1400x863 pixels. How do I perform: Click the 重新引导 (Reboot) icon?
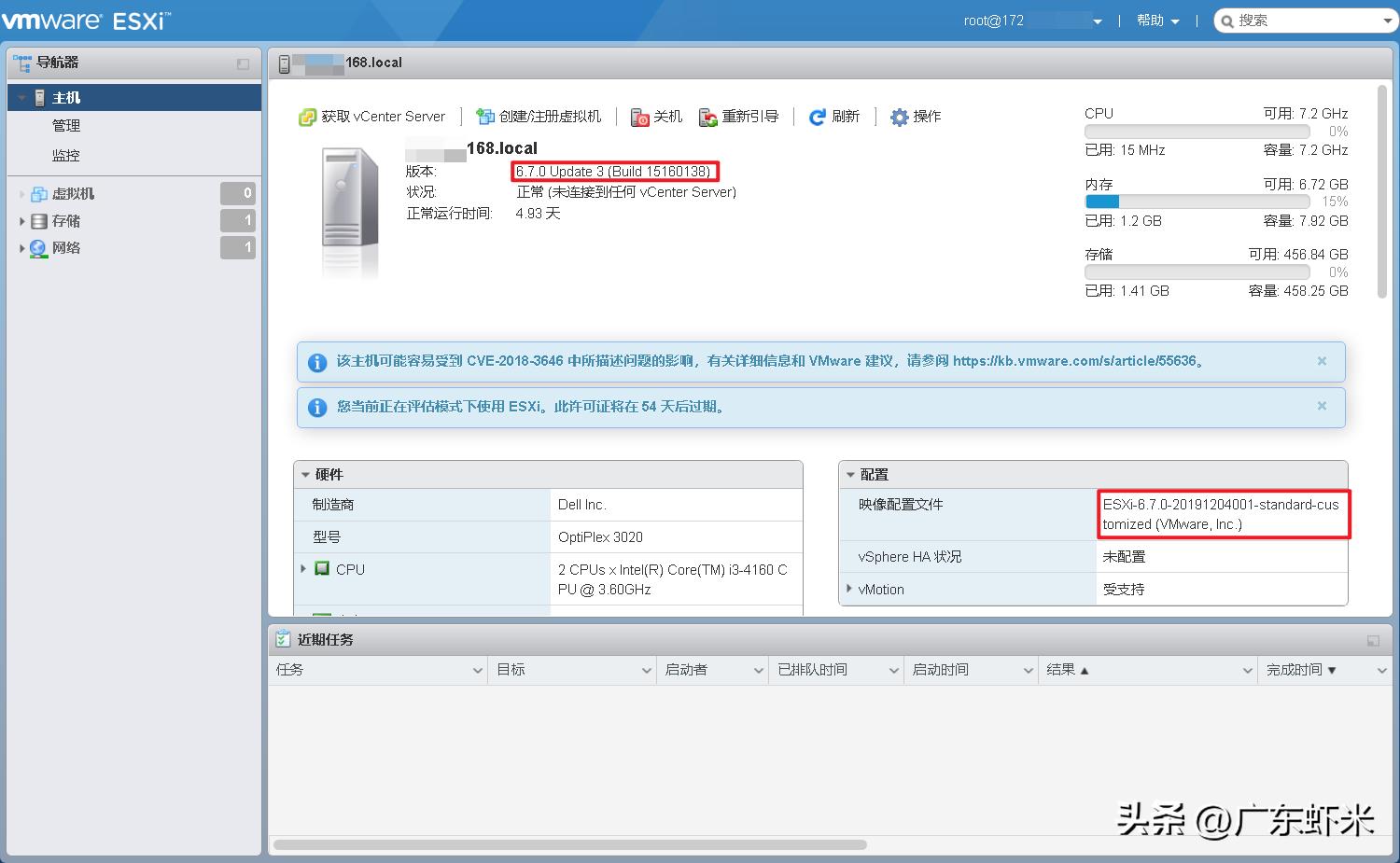coord(707,118)
